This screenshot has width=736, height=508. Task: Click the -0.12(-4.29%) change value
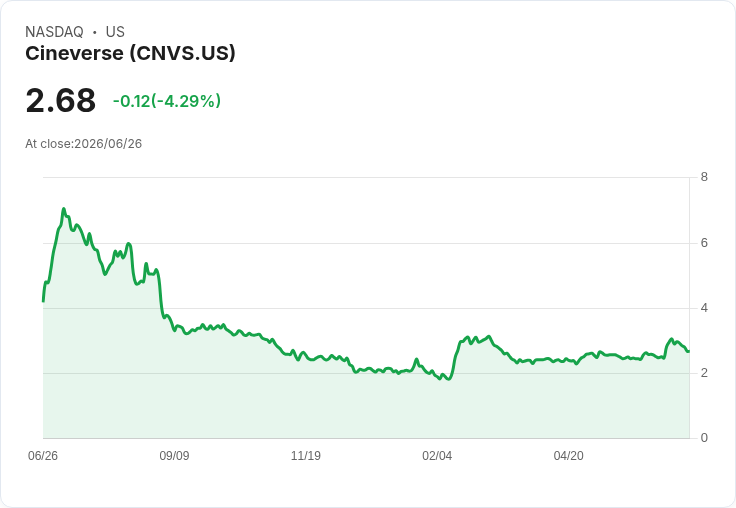(167, 101)
